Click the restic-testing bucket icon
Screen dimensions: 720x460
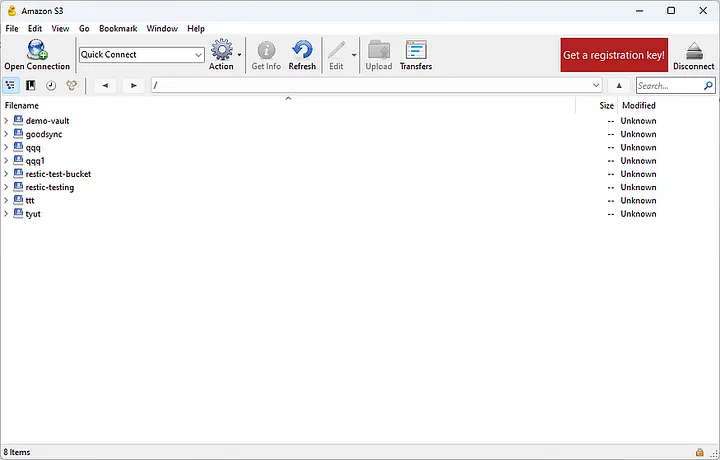(x=18, y=187)
